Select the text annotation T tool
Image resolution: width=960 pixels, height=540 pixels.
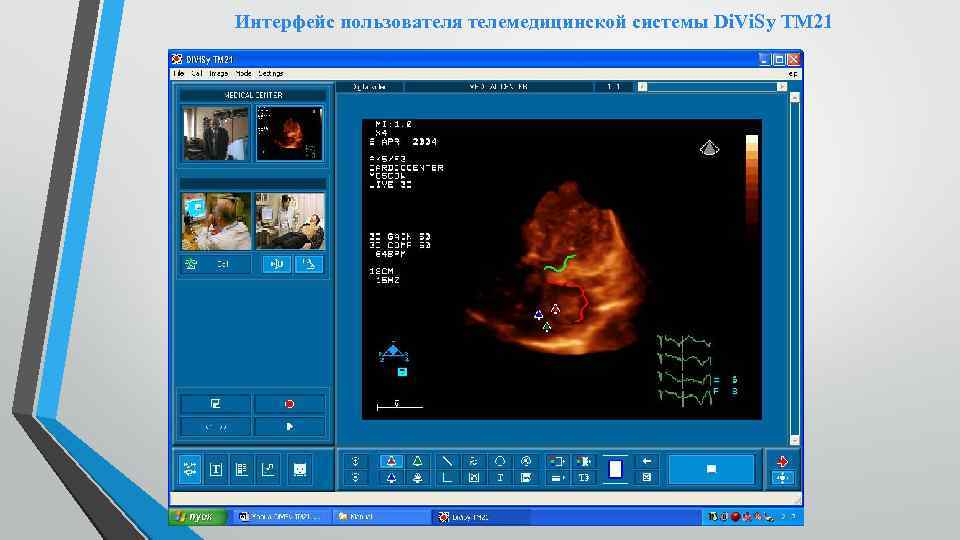pos(500,478)
